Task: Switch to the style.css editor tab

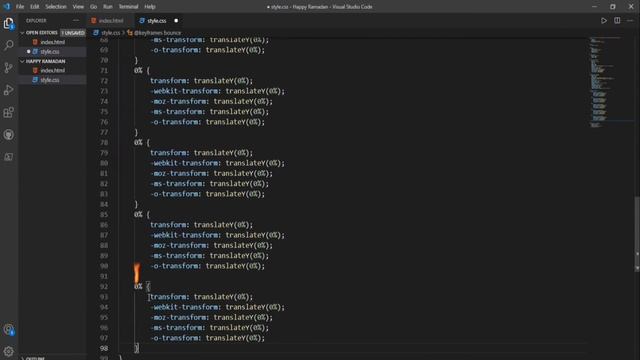Action: coord(157,20)
